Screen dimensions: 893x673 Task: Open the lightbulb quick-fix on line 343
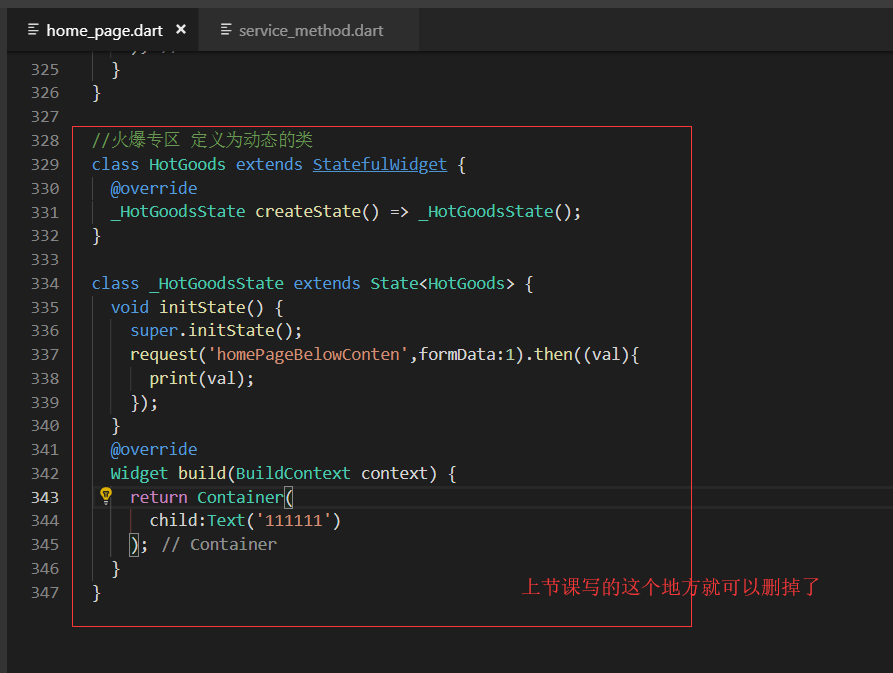point(106,496)
